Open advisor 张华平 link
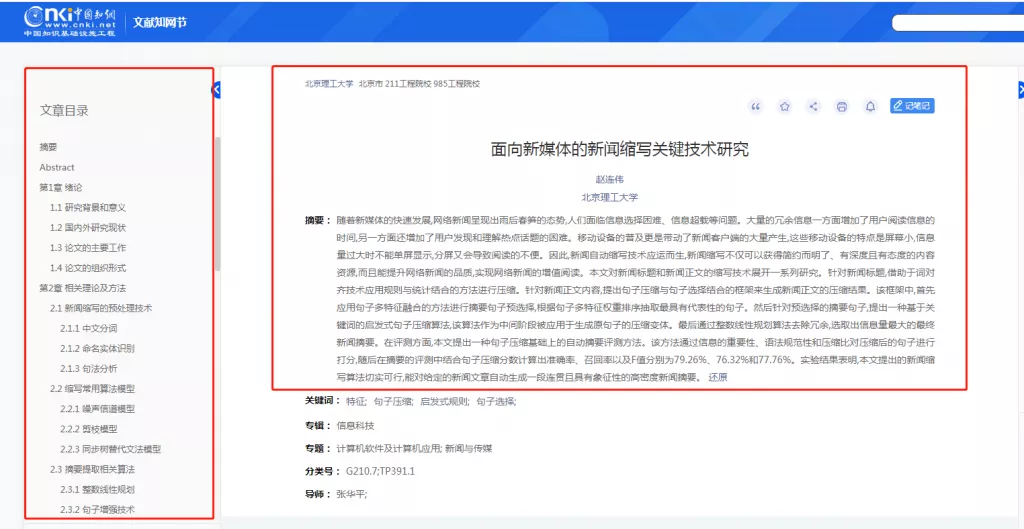The height and width of the screenshot is (529, 1024). click(x=351, y=494)
